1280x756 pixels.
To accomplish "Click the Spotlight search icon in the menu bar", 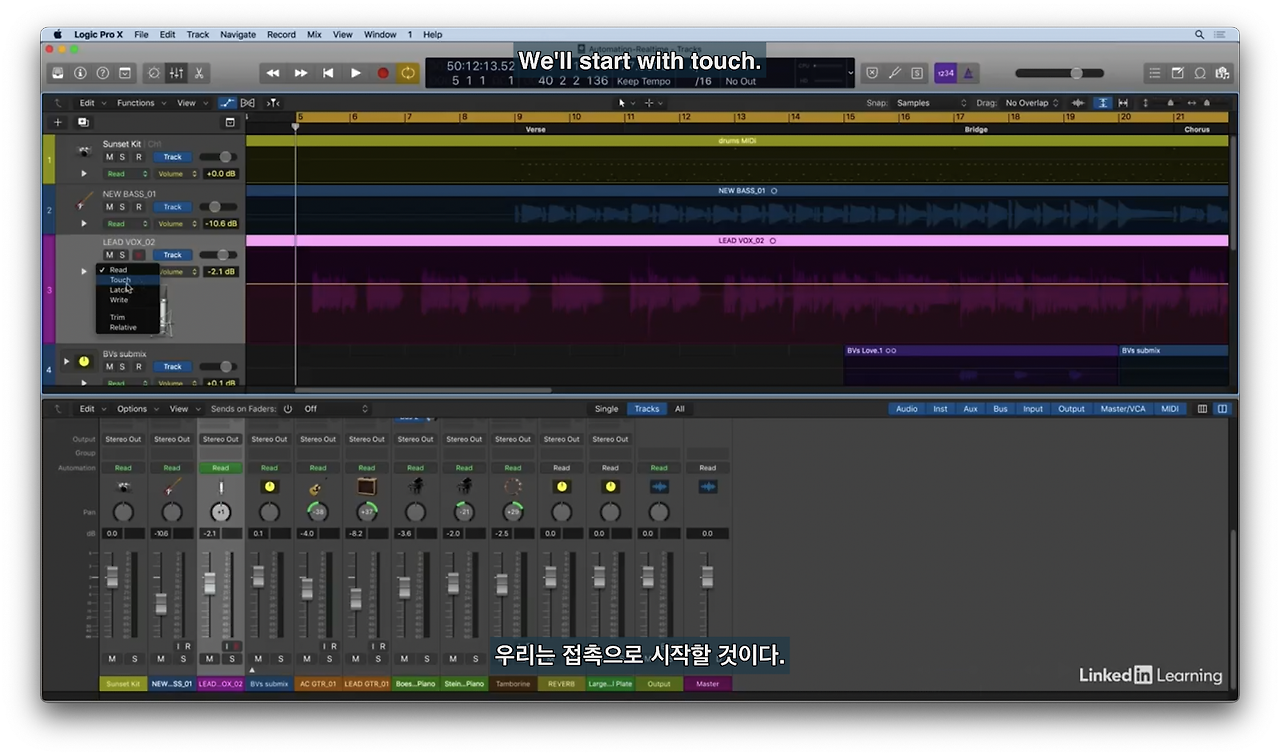I will pos(1199,34).
